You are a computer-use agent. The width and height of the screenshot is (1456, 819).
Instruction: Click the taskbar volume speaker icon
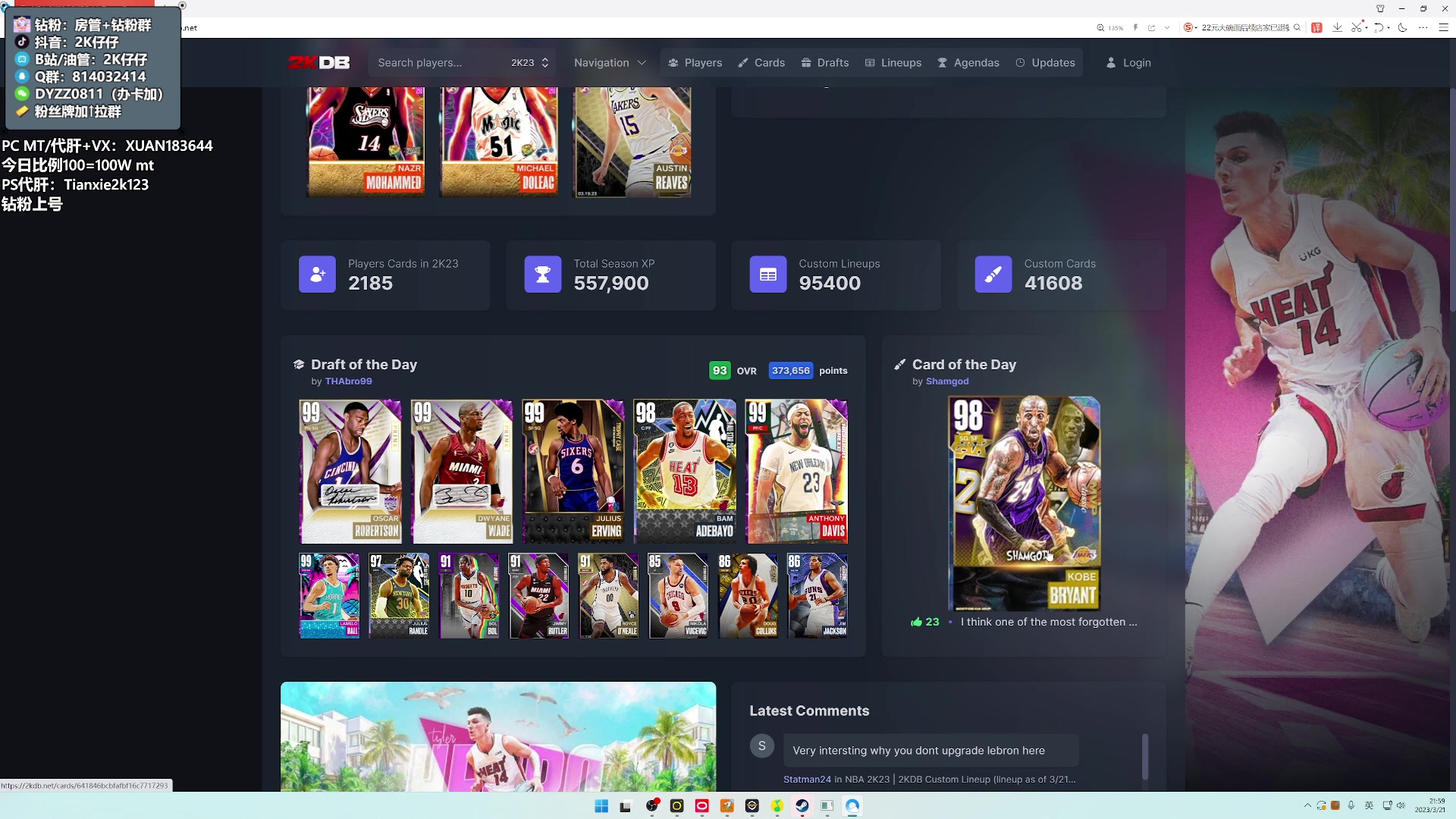point(1401,805)
